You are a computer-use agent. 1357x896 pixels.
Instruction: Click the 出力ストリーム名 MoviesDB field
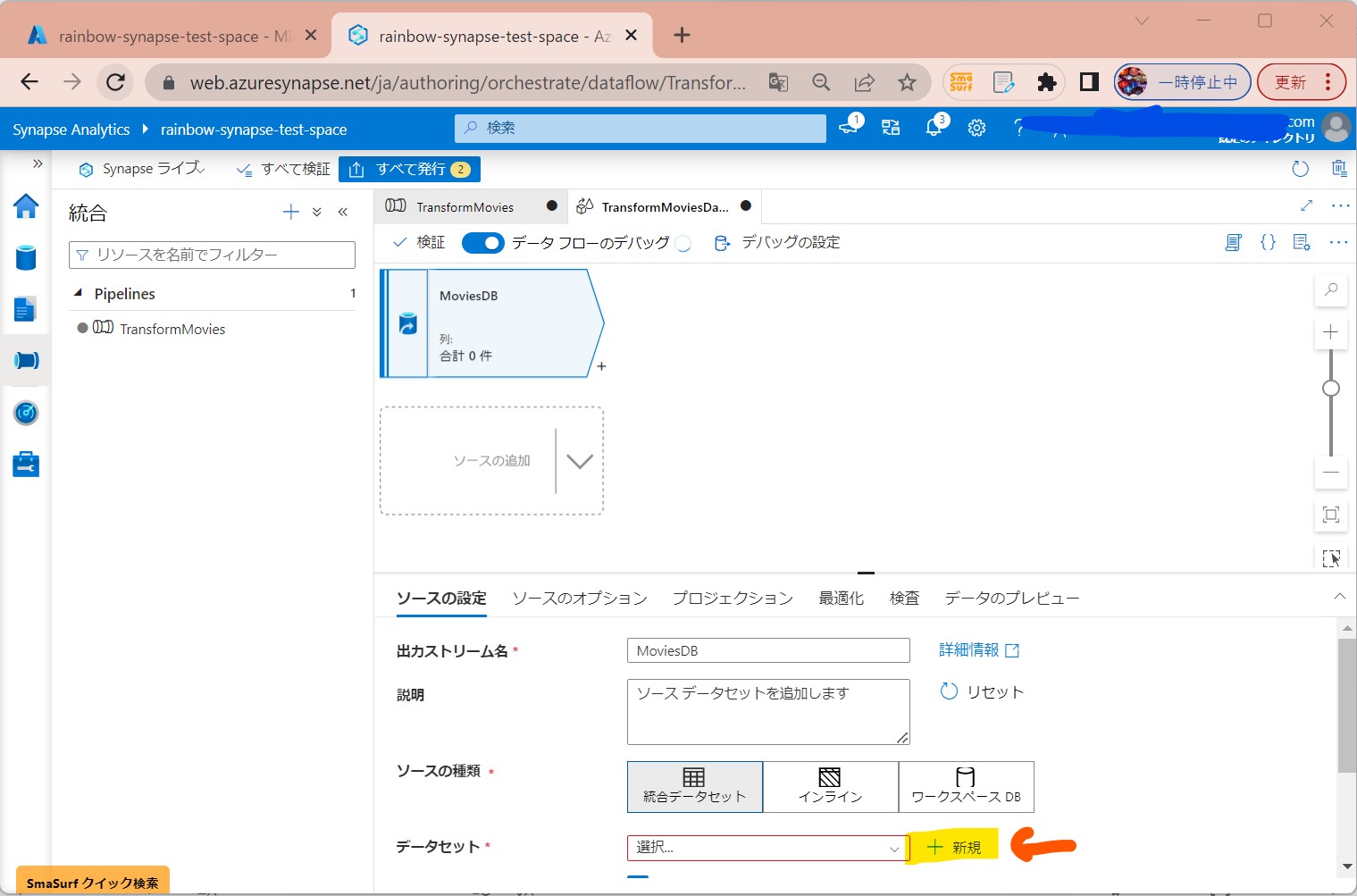coord(768,650)
